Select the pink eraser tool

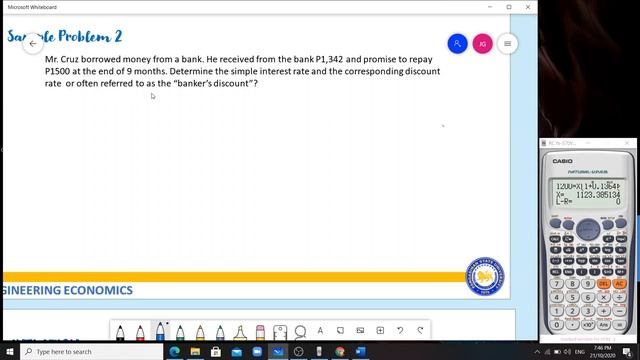[260, 332]
